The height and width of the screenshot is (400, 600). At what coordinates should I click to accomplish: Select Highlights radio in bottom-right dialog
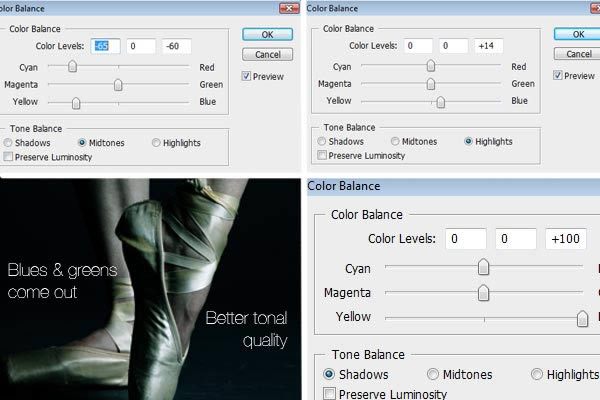(x=537, y=374)
